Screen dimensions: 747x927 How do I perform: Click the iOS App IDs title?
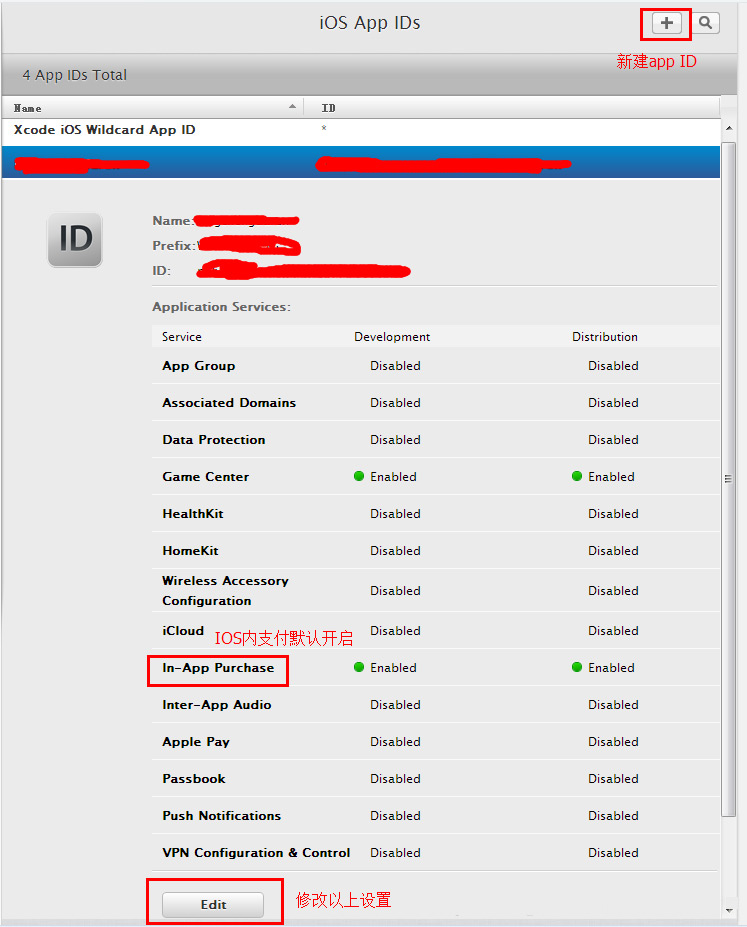370,23
